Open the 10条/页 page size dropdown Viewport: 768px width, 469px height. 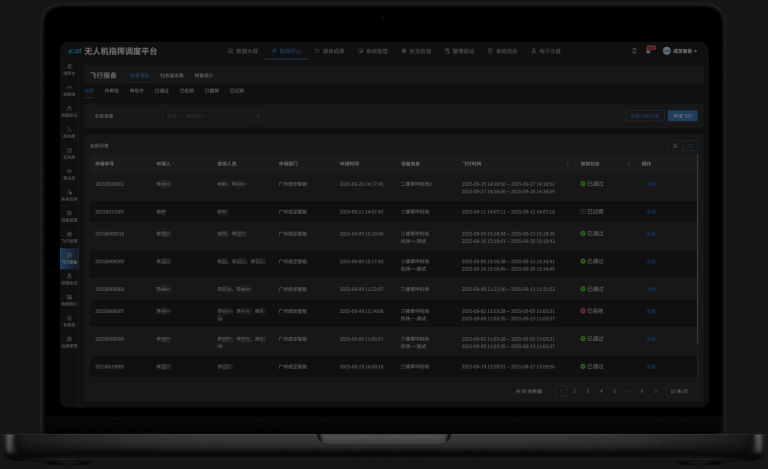(x=684, y=391)
